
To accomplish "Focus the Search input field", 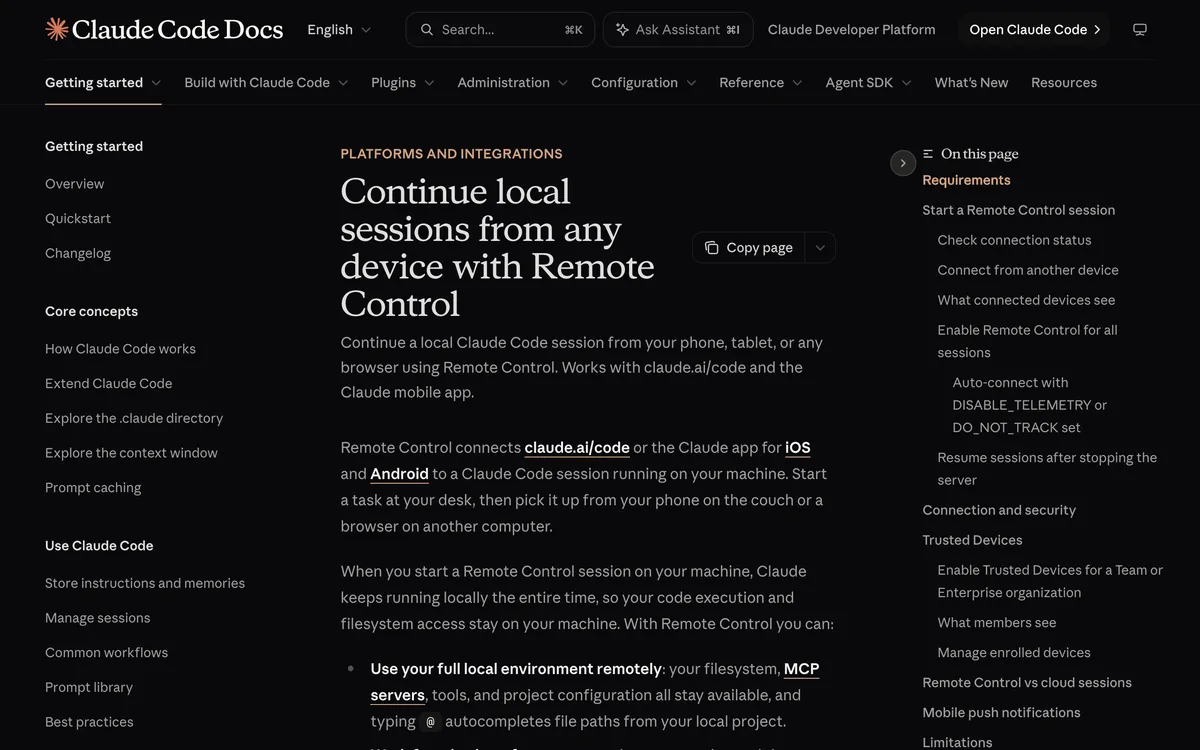I will tap(500, 30).
